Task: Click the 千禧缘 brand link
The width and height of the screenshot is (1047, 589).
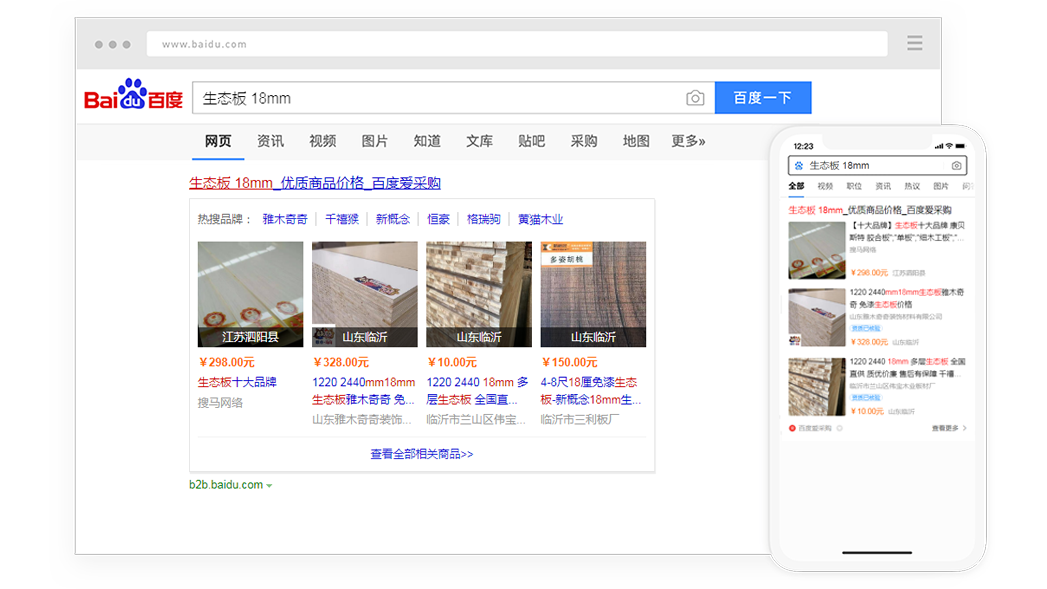Action: (342, 219)
